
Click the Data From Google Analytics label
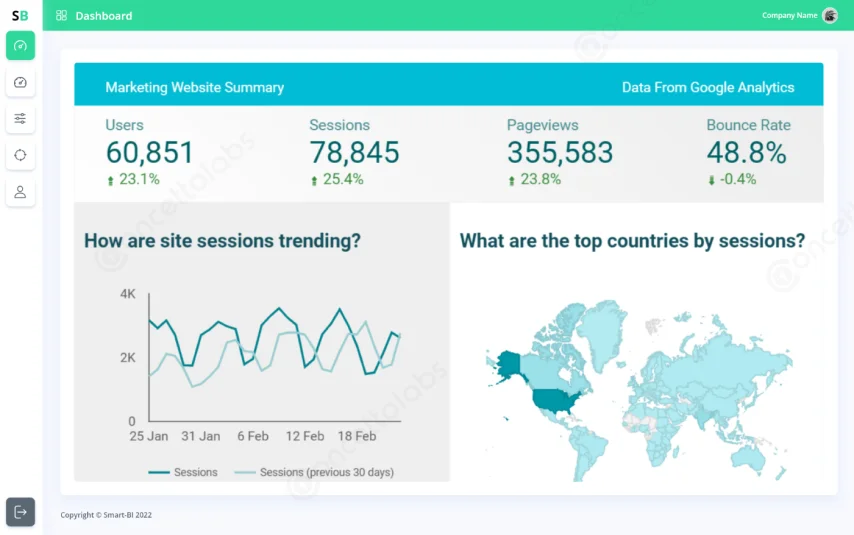707,88
